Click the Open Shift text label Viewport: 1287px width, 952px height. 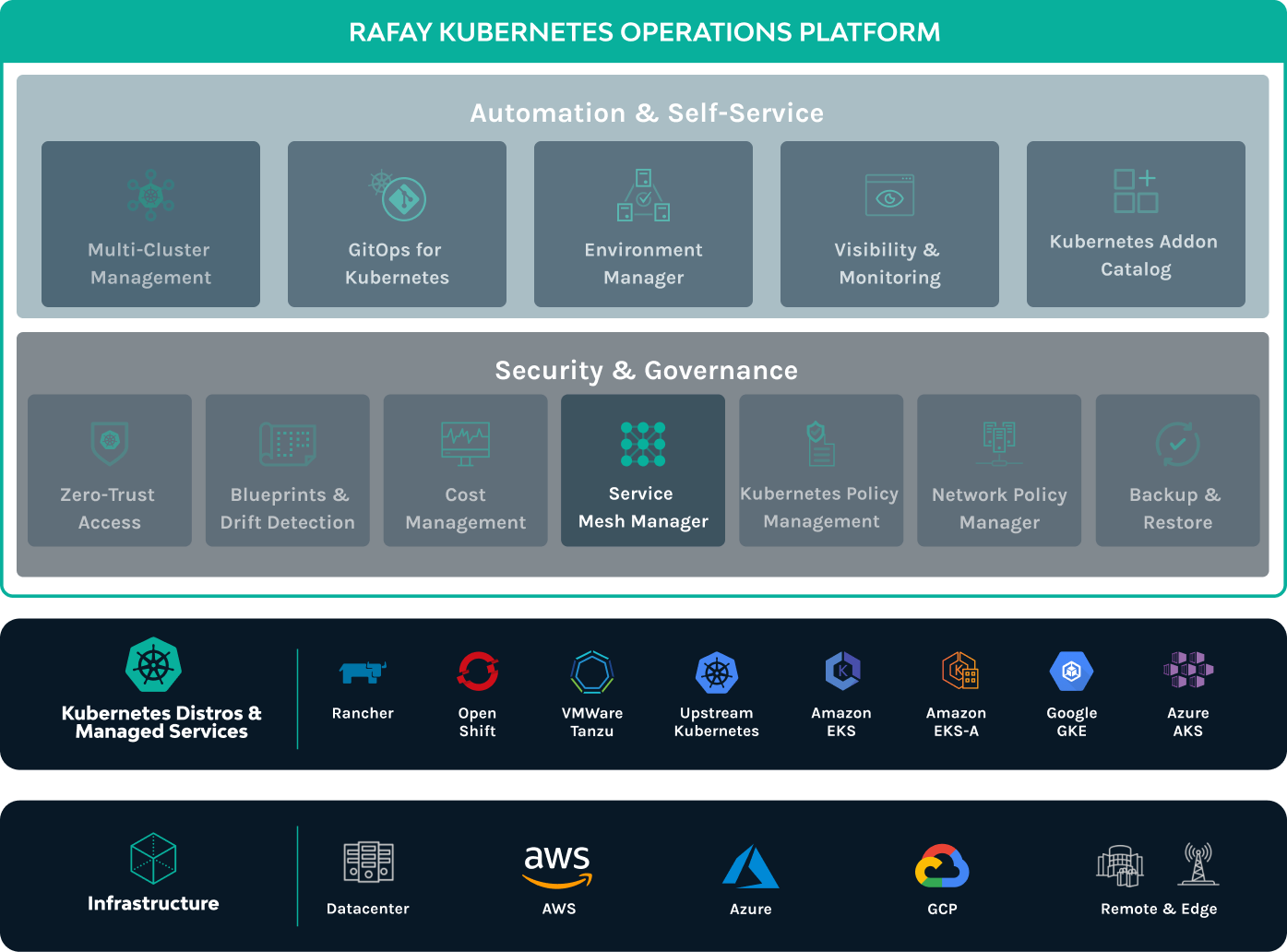[478, 722]
